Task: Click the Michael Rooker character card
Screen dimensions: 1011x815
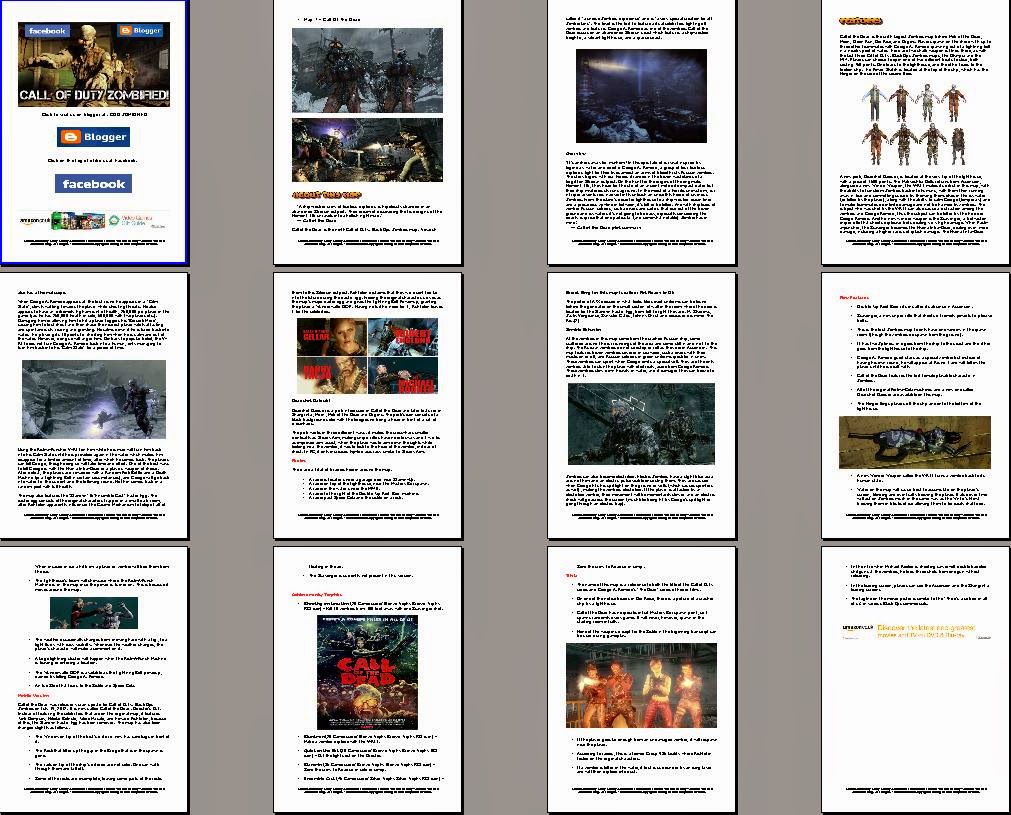Action: [403, 376]
